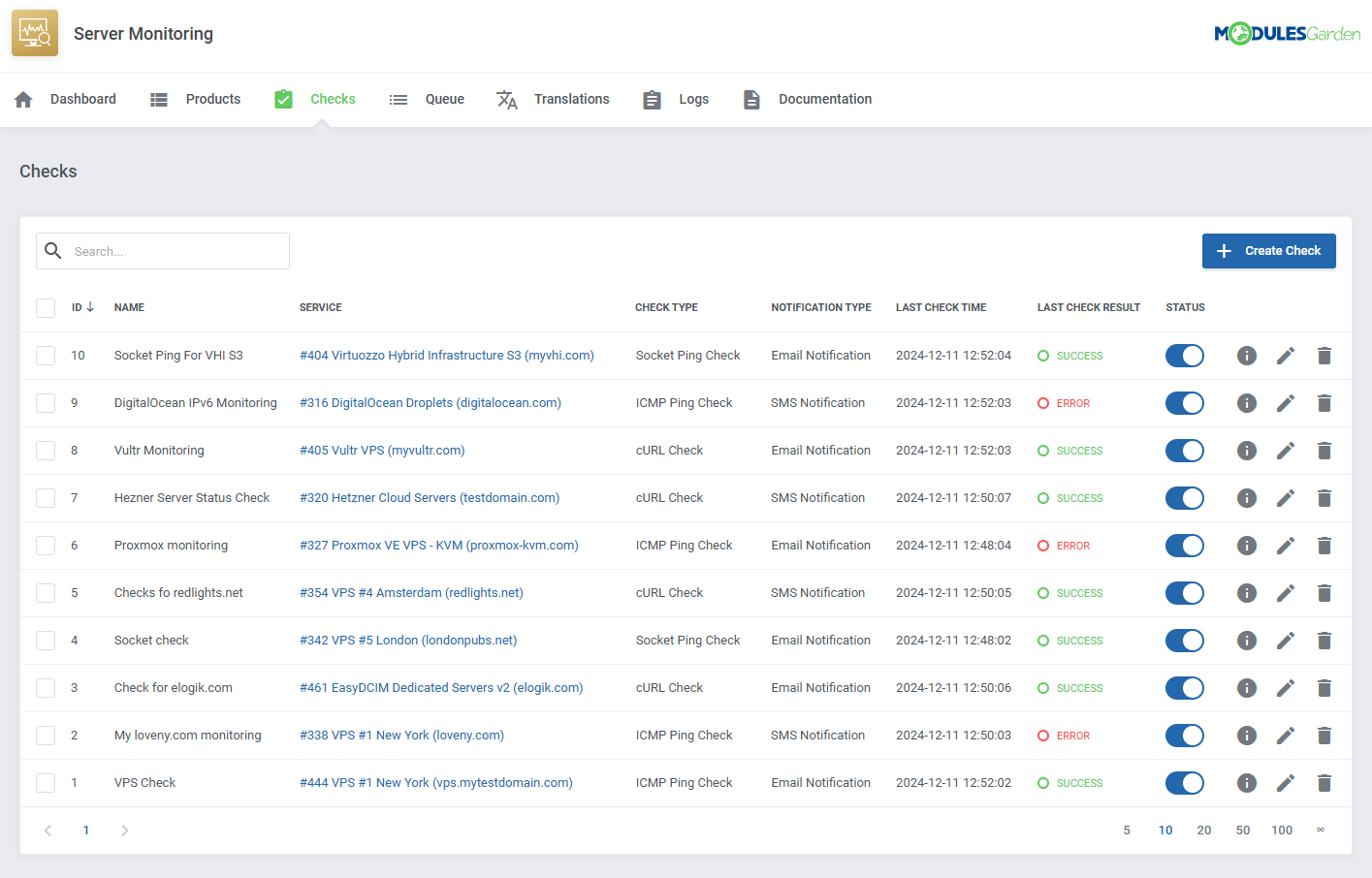
Task: Toggle descending sort on the ID column
Action: click(x=80, y=307)
